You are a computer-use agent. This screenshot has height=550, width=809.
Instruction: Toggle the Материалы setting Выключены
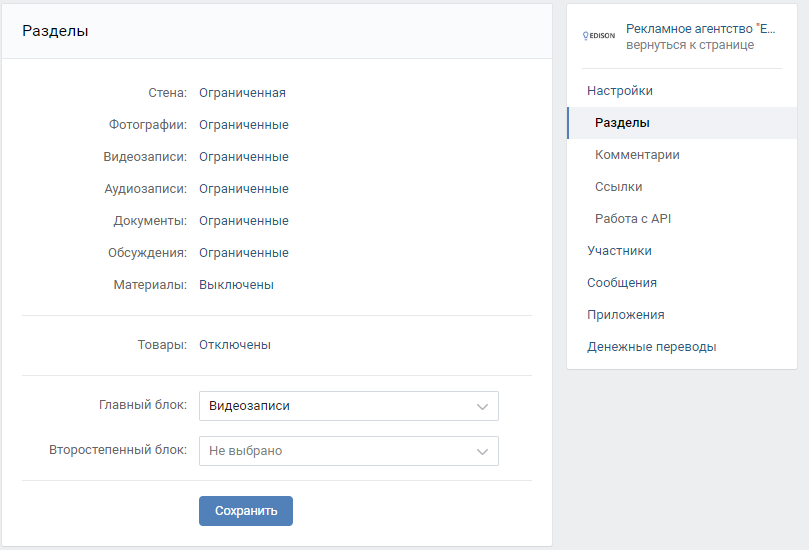tap(236, 285)
